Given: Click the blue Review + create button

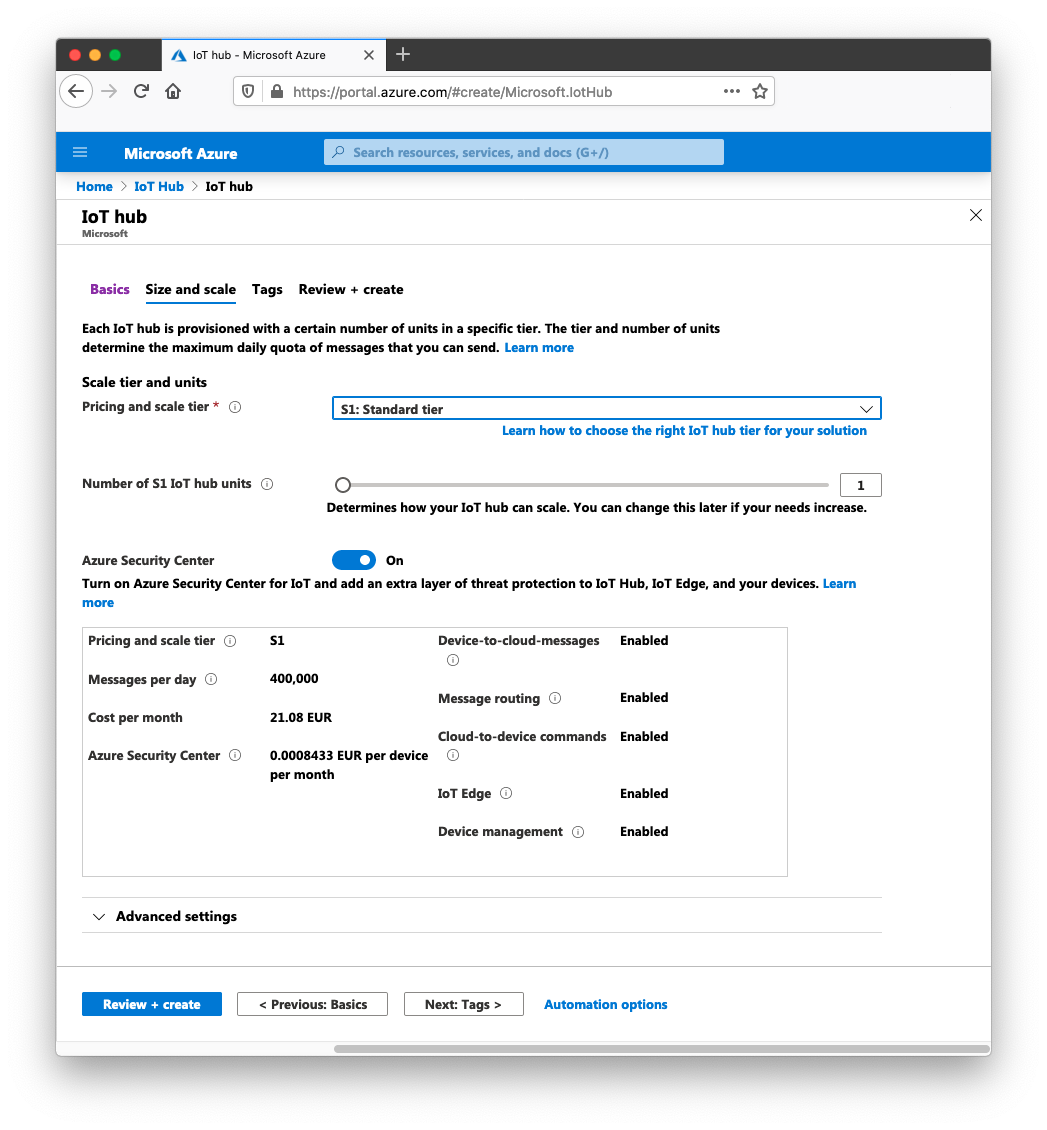Looking at the screenshot, I should coord(152,1004).
